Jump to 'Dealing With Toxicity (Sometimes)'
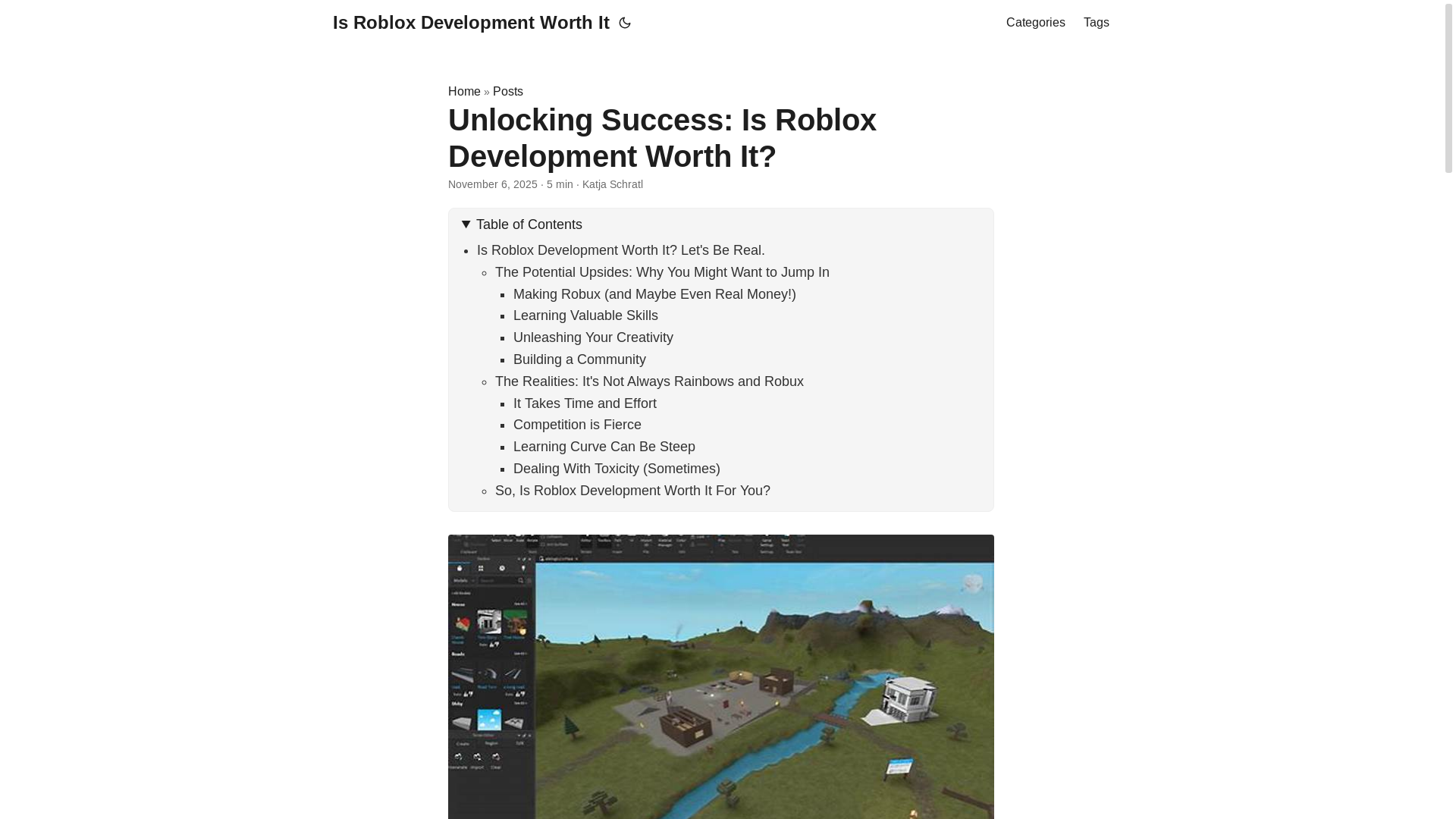This screenshot has height=819, width=1456. pos(617,469)
